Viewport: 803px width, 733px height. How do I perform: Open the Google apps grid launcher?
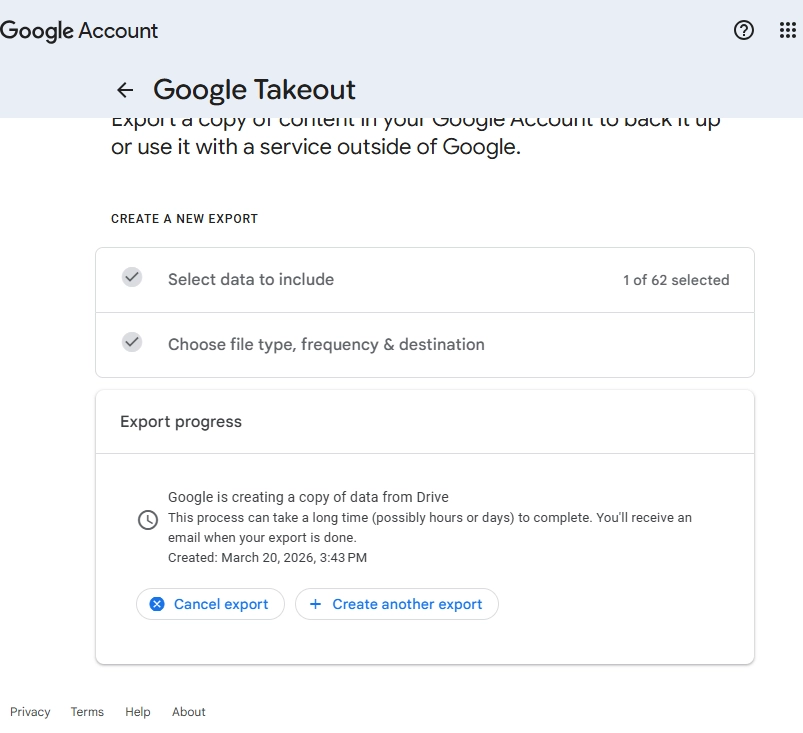pyautogui.click(x=787, y=30)
